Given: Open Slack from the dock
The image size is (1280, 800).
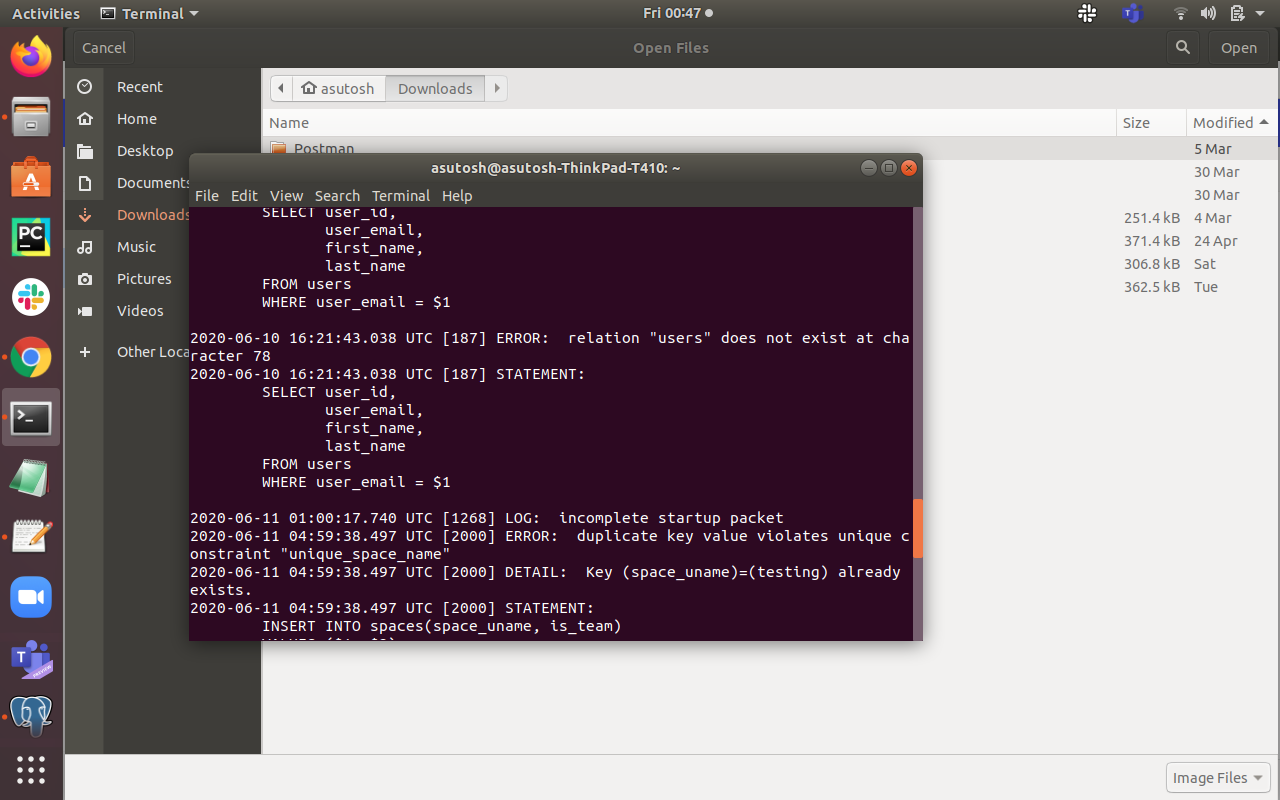Looking at the screenshot, I should click(31, 297).
